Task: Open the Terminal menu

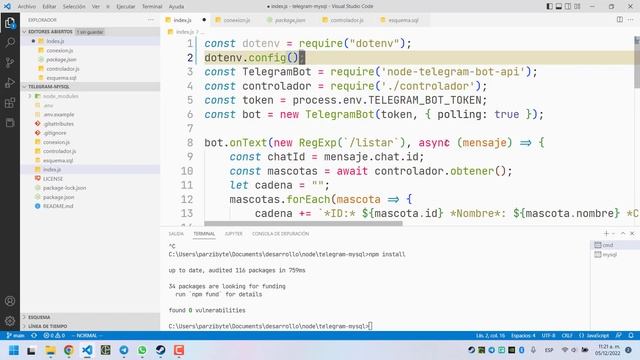Action: tap(152, 7)
